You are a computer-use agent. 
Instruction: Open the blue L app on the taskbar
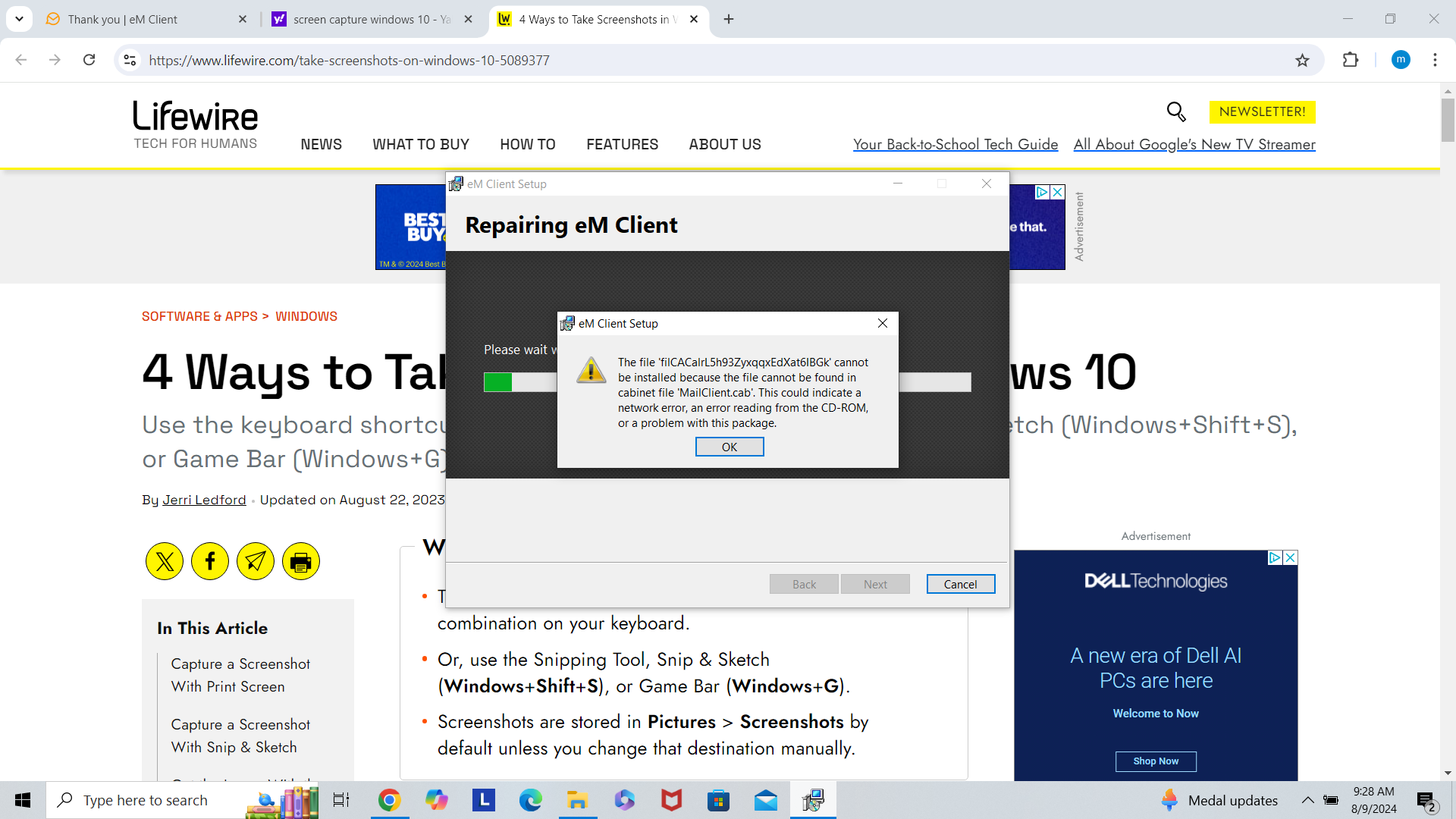484,800
